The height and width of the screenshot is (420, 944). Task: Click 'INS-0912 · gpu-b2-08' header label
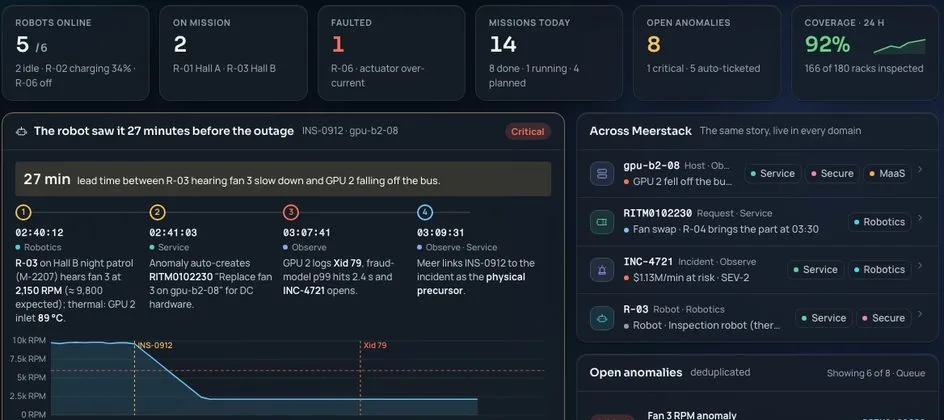tap(350, 131)
